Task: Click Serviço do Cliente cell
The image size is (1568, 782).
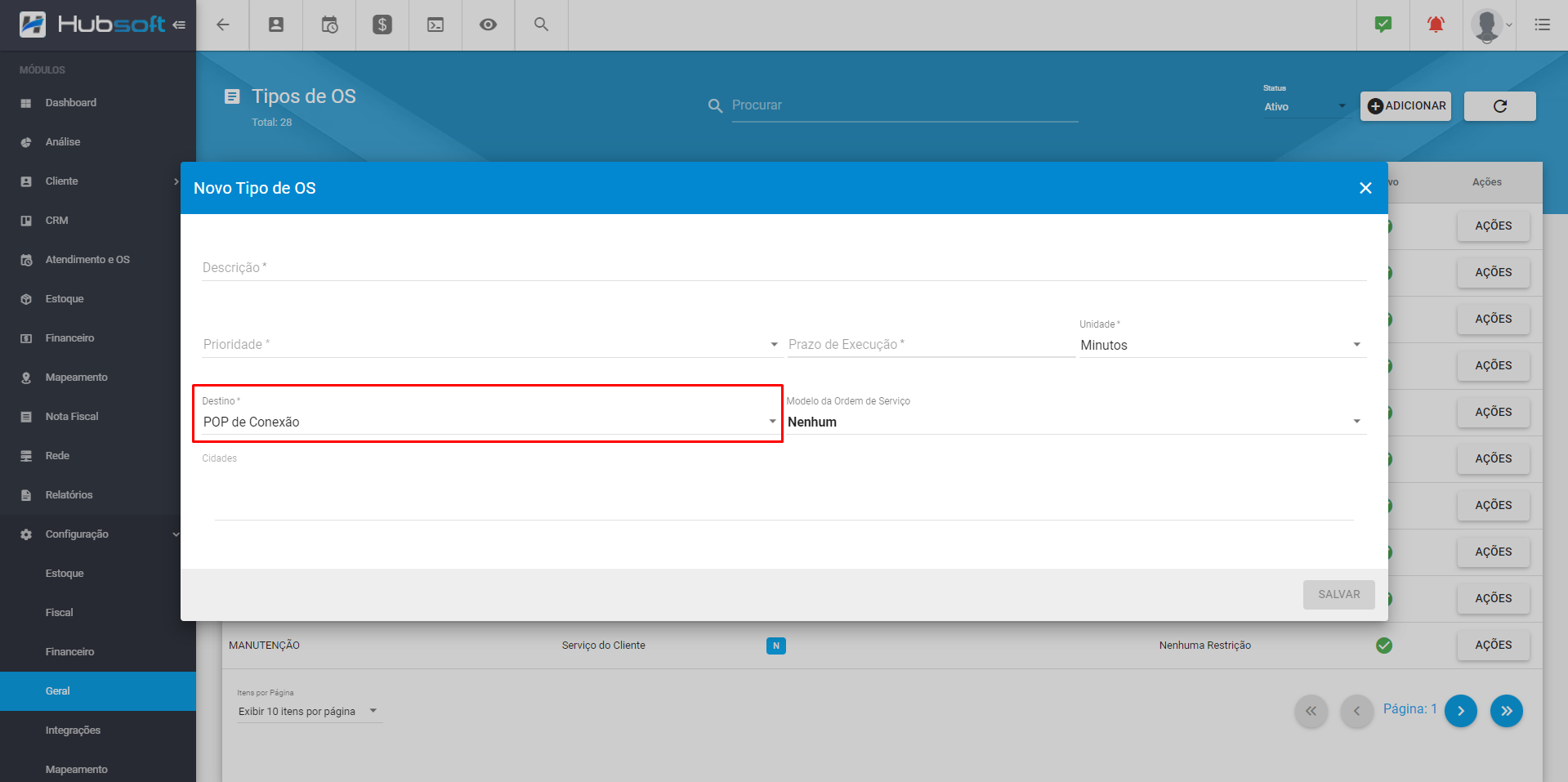Action: point(604,646)
